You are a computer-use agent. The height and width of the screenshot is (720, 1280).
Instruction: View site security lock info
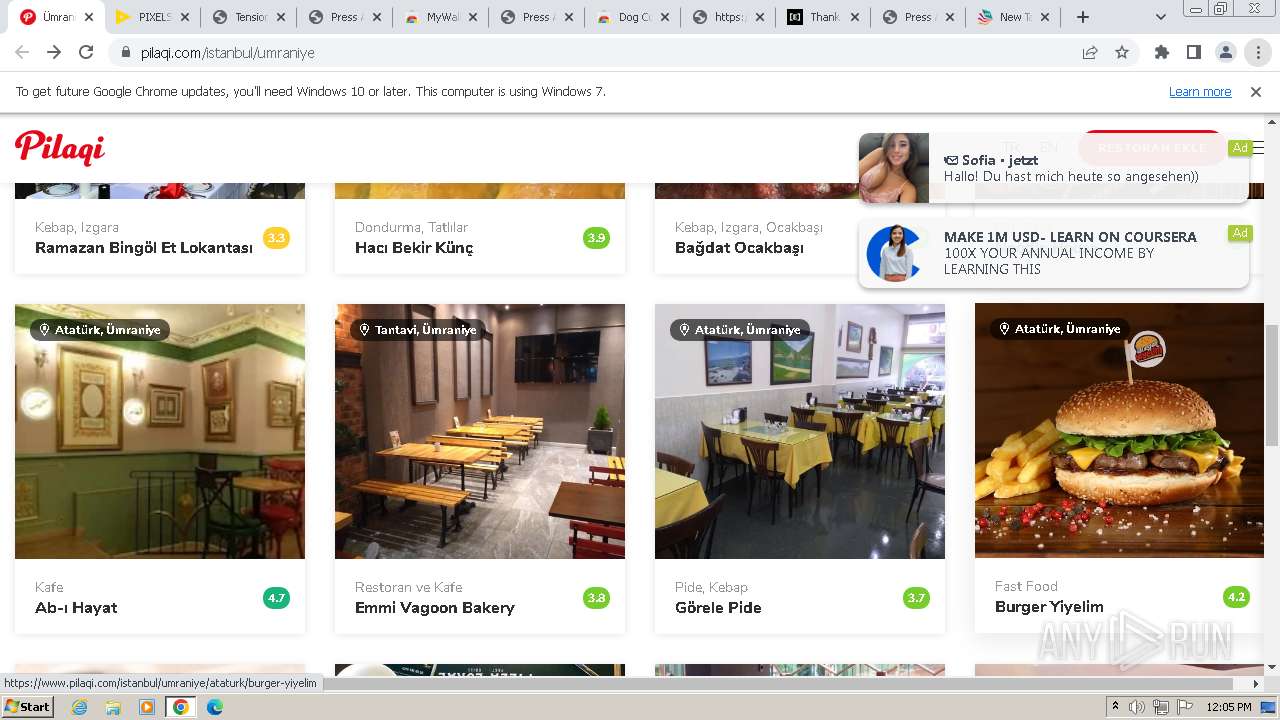click(x=126, y=53)
